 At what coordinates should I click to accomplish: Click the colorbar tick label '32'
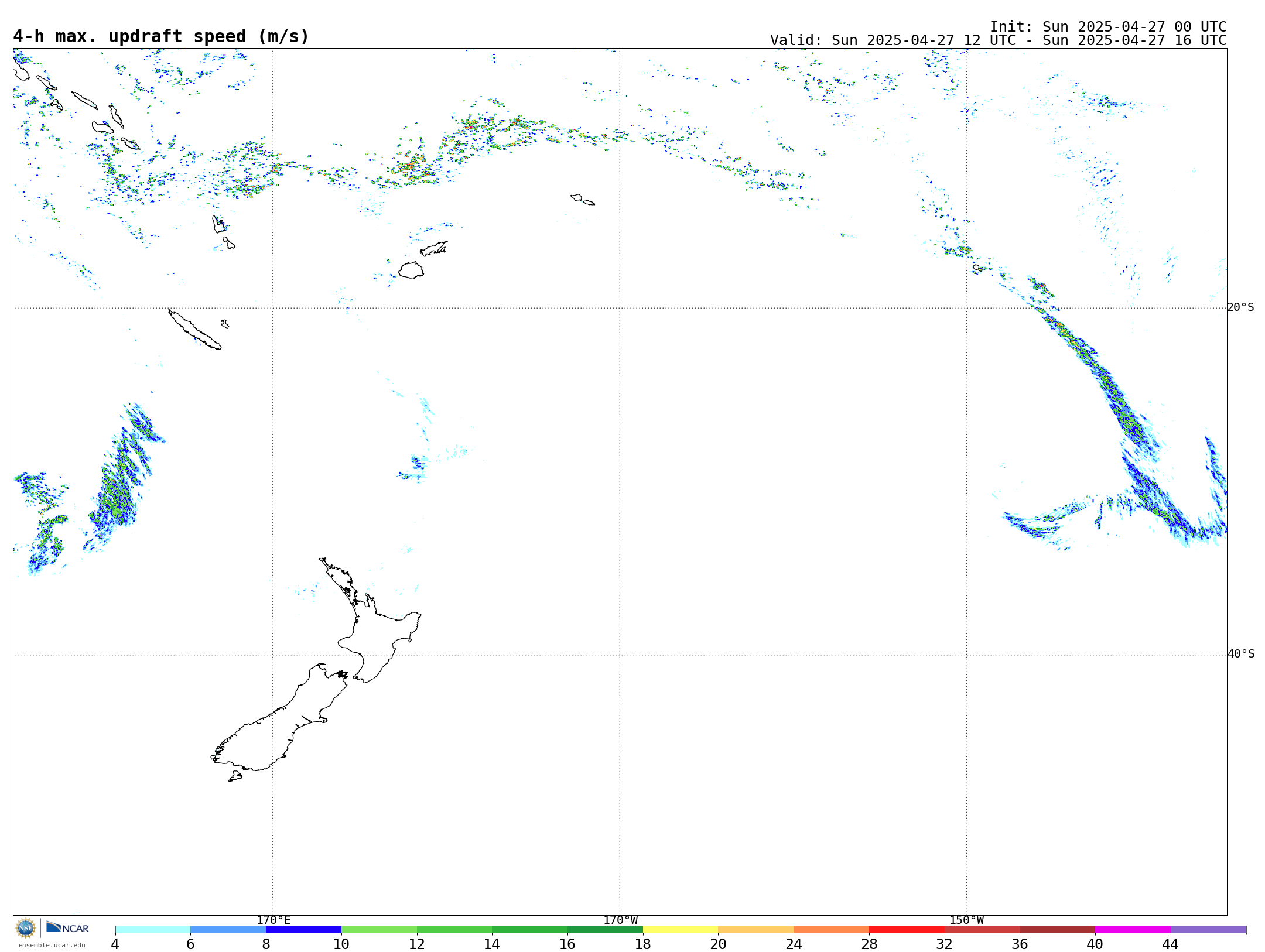(944, 944)
